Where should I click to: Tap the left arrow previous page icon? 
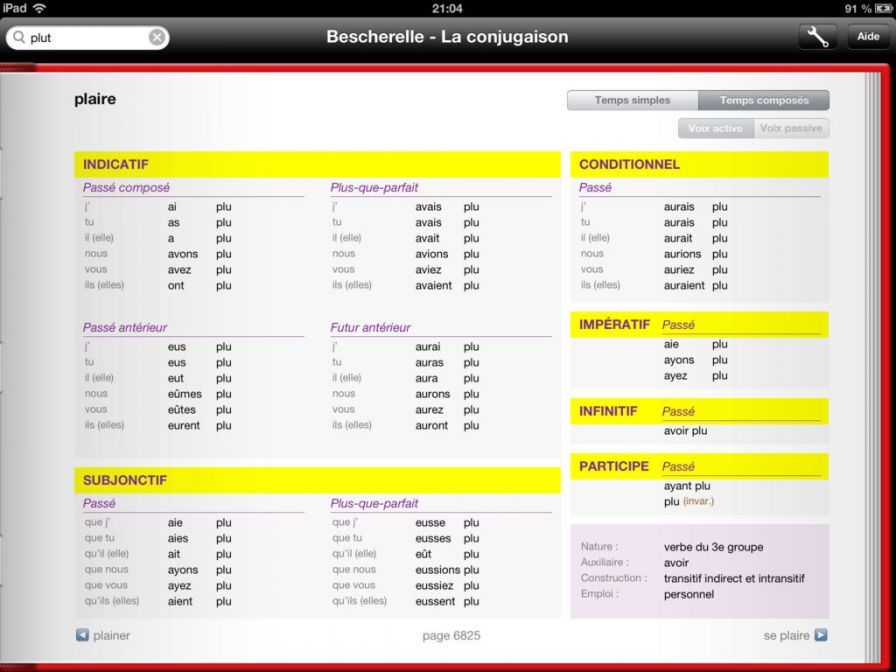83,635
